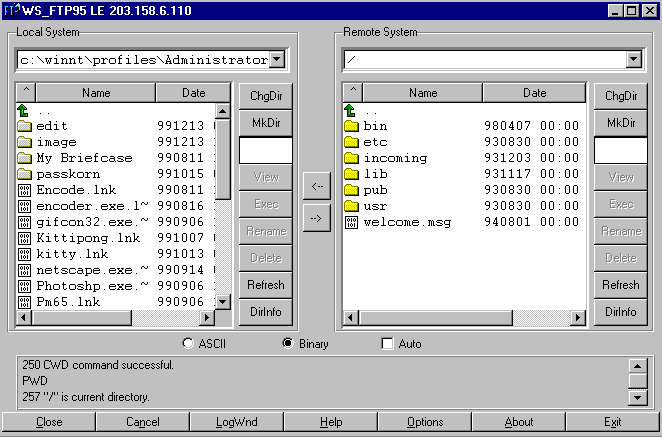Click the Encode.lnk file icon

[24, 190]
